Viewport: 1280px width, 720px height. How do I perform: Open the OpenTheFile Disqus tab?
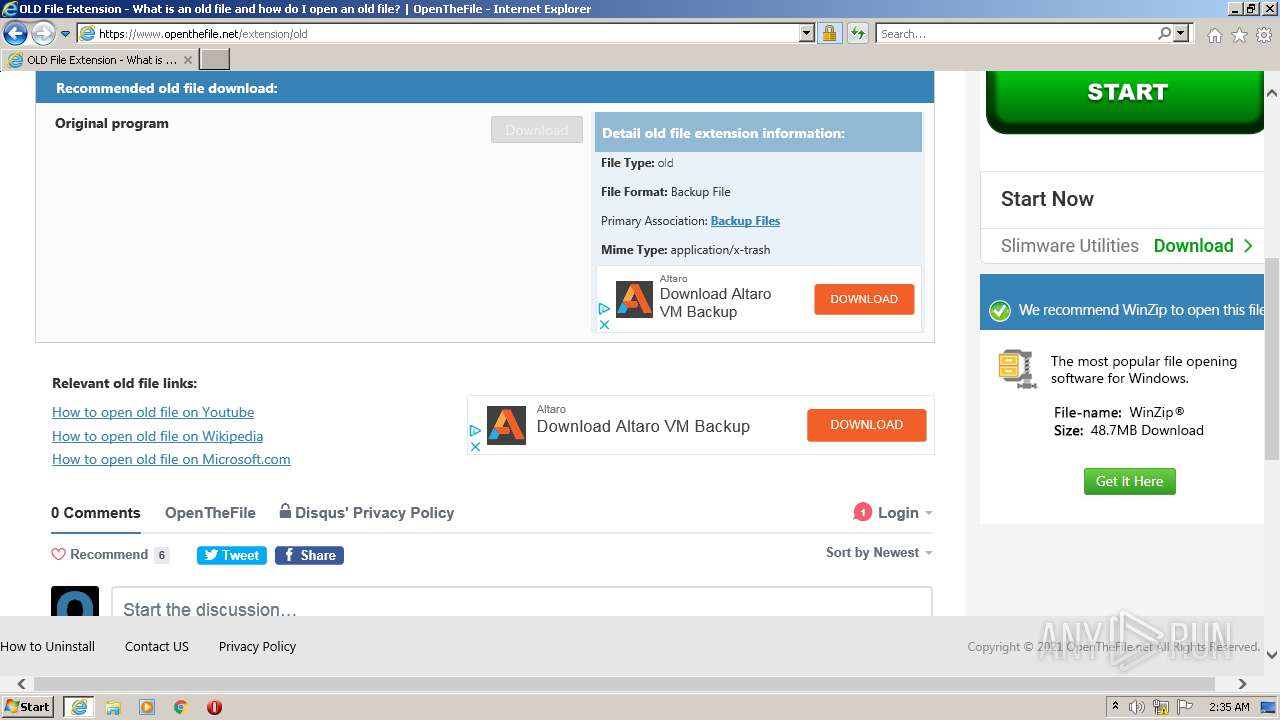(210, 513)
